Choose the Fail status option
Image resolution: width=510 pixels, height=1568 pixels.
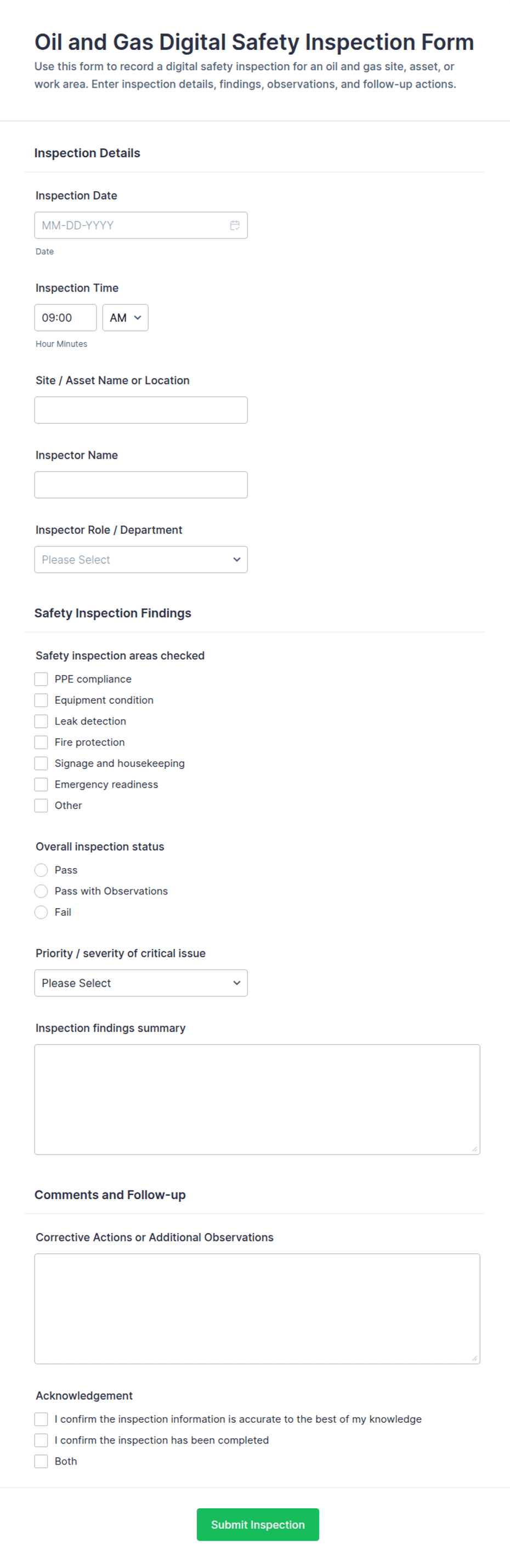(41, 912)
